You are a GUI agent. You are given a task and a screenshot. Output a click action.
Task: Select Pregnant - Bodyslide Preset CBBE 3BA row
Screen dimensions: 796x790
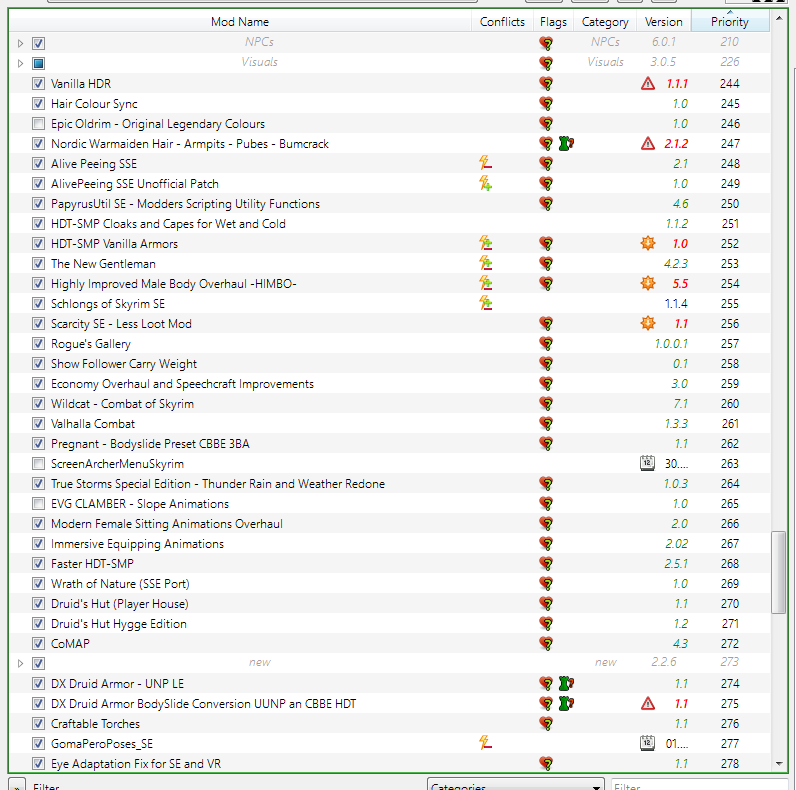[389, 444]
